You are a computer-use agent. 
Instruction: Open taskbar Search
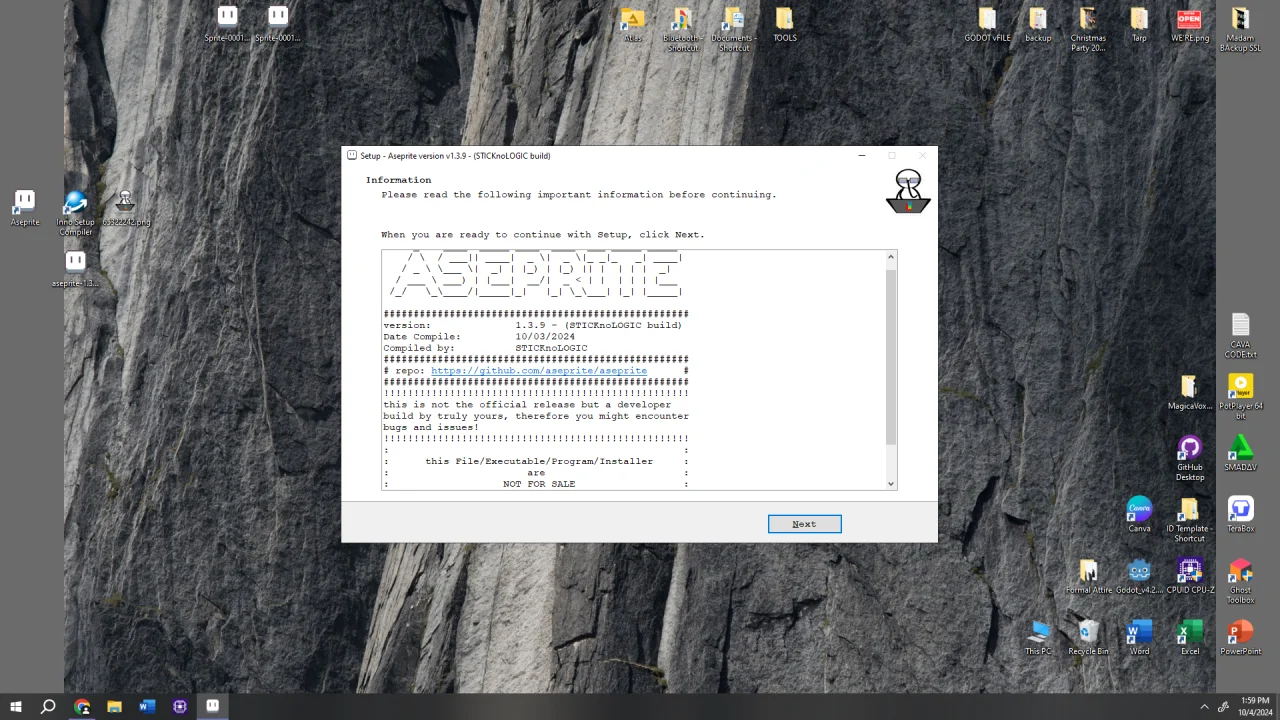click(48, 706)
